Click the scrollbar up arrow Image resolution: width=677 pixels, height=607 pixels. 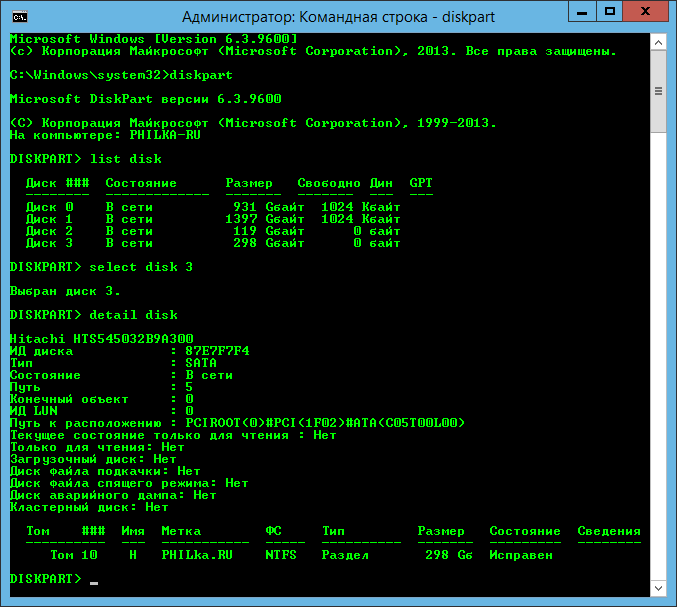pyautogui.click(x=658, y=42)
